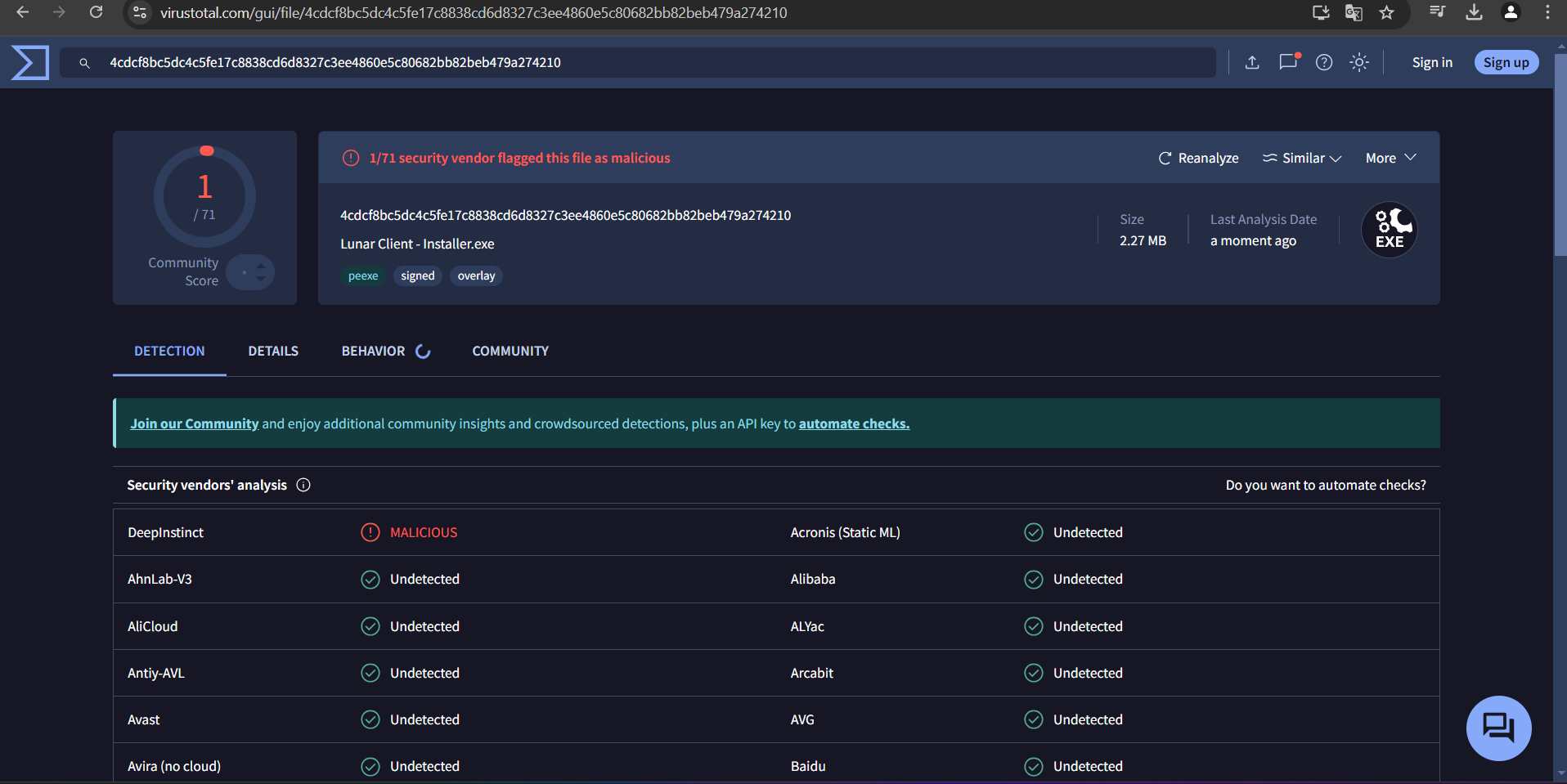The height and width of the screenshot is (784, 1567).
Task: Click the VirusTotal hash search field
Action: [638, 62]
